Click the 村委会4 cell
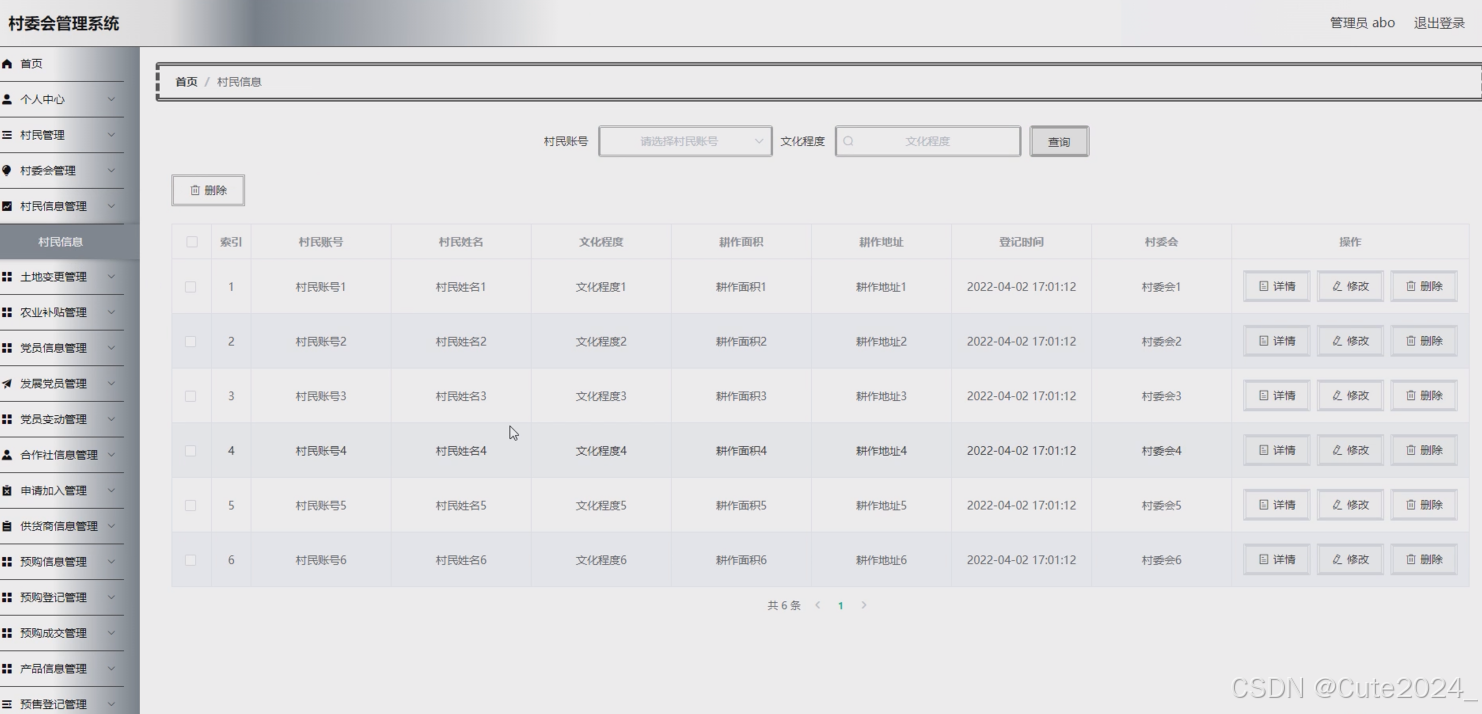This screenshot has height=714, width=1482. [1161, 451]
